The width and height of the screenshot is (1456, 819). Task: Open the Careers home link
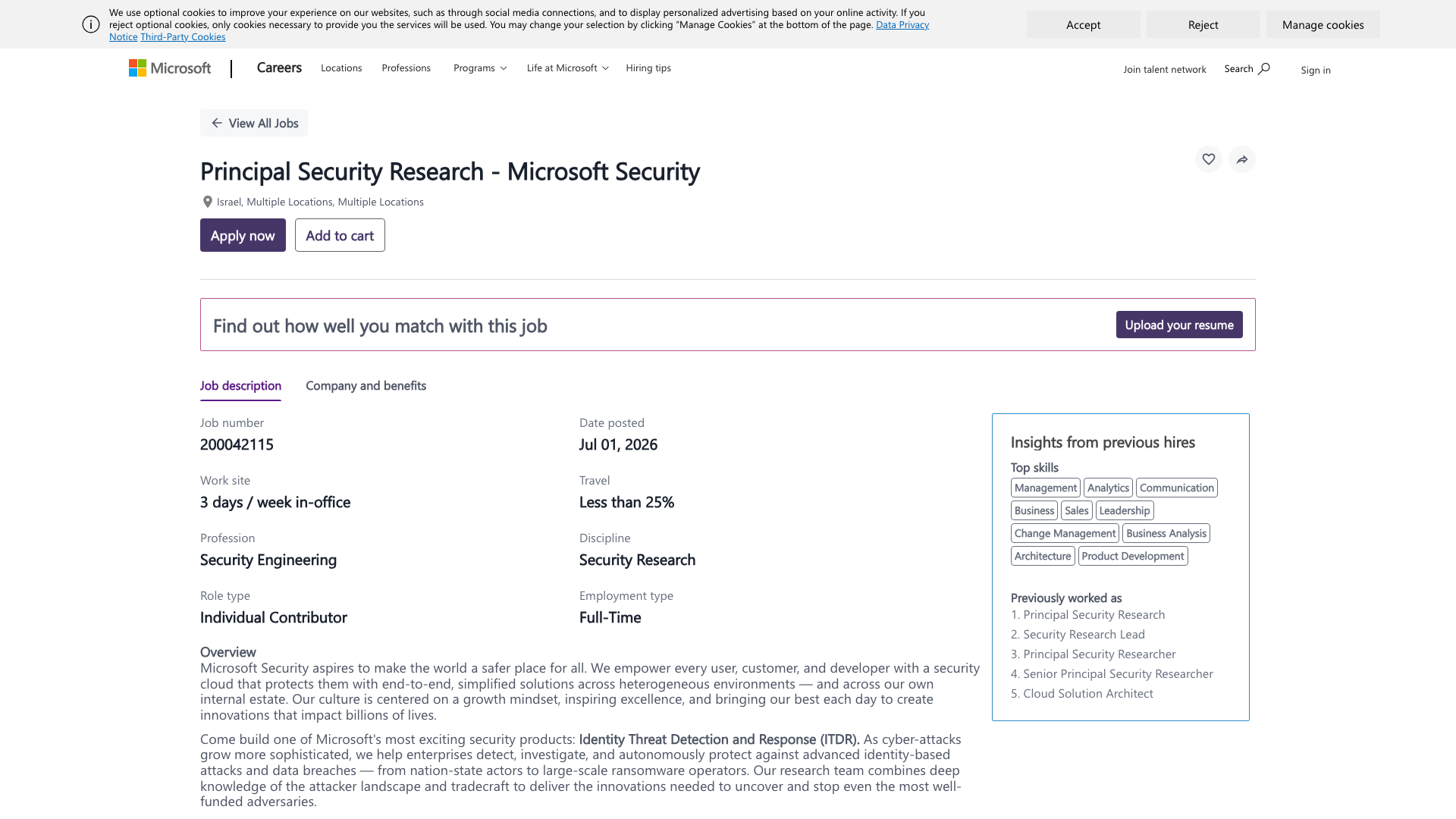(x=279, y=67)
